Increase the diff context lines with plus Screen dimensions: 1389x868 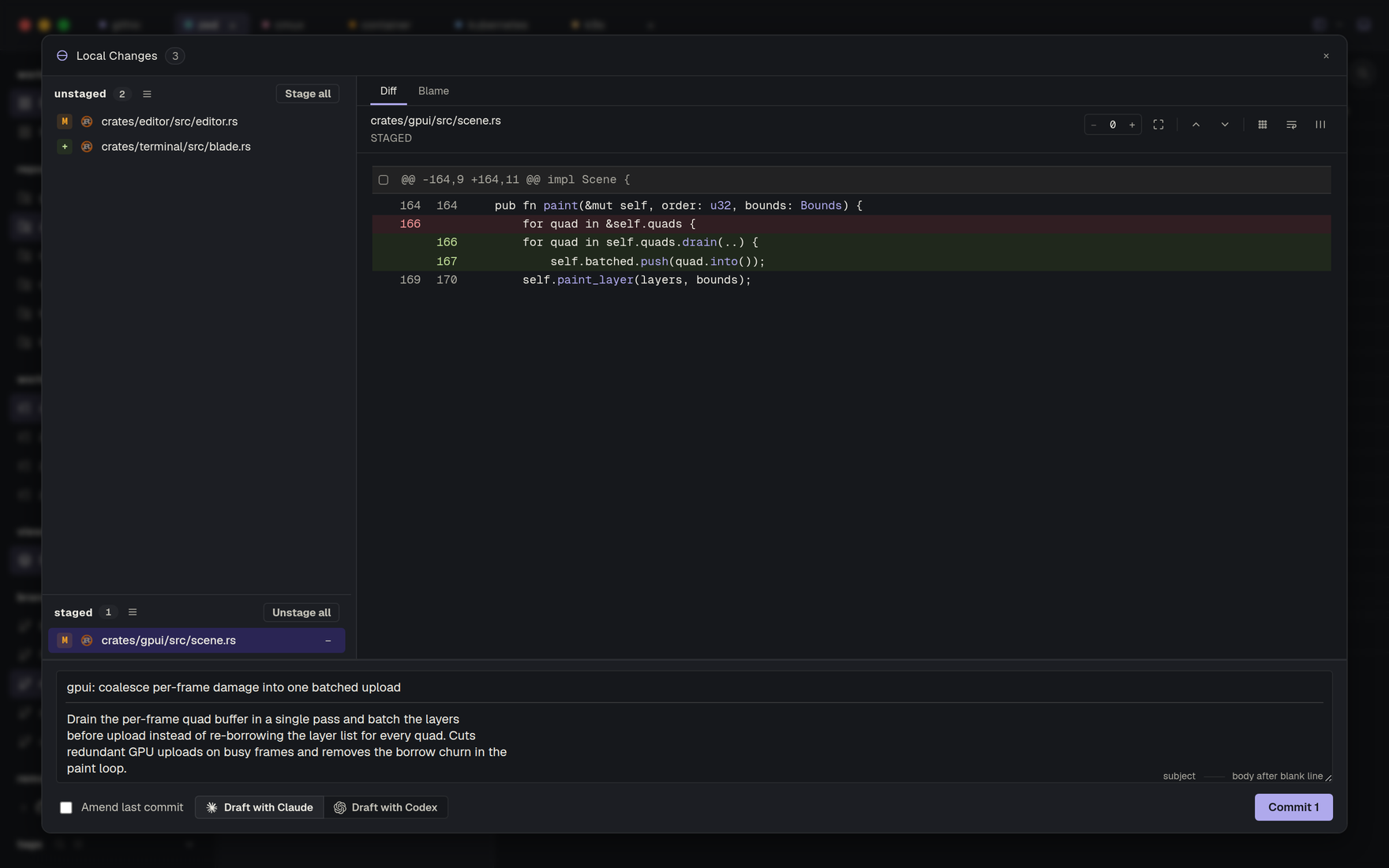pos(1132,125)
